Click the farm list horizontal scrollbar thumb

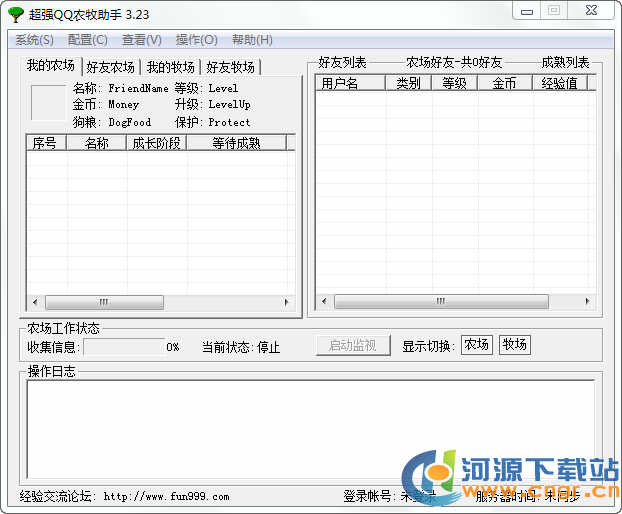(x=104, y=302)
